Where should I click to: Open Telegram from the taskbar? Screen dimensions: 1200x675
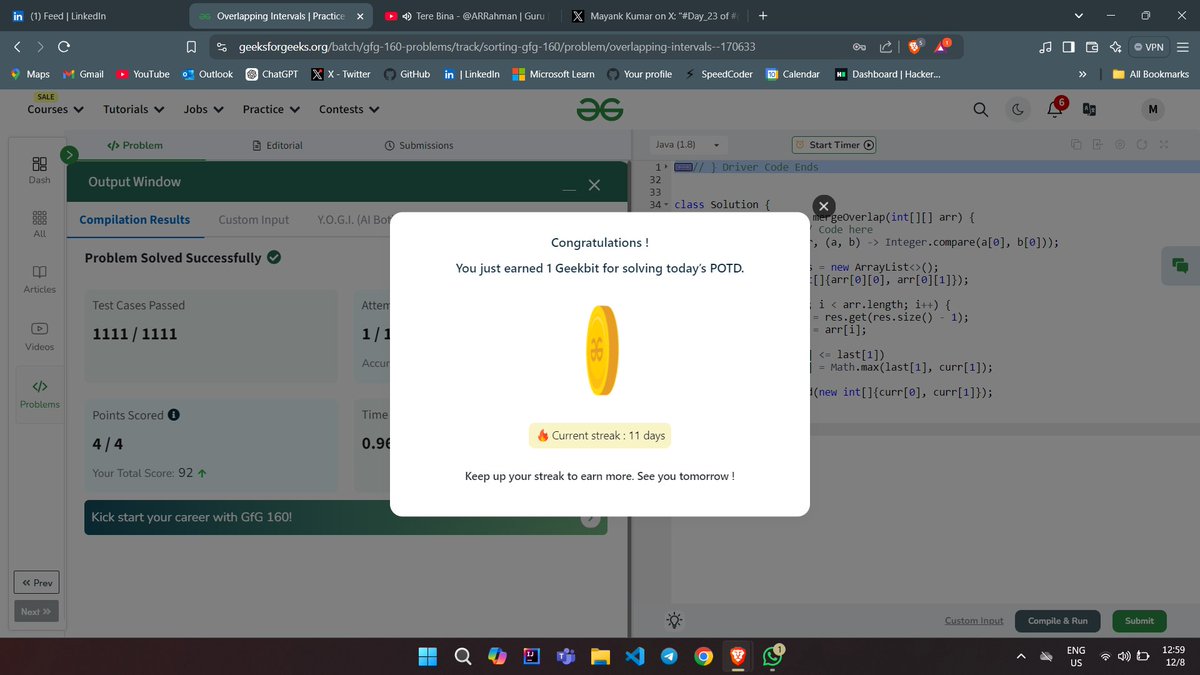pos(669,656)
